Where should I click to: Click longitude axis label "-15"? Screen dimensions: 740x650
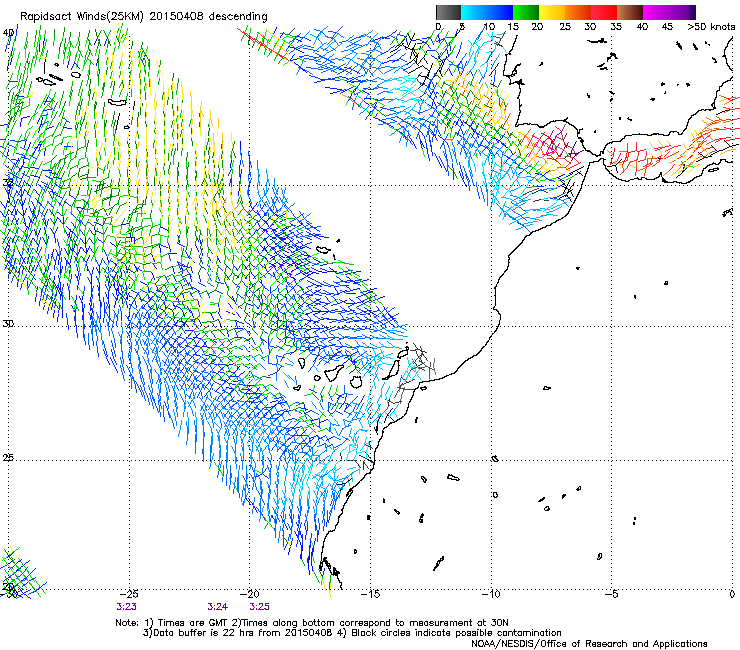pos(370,594)
